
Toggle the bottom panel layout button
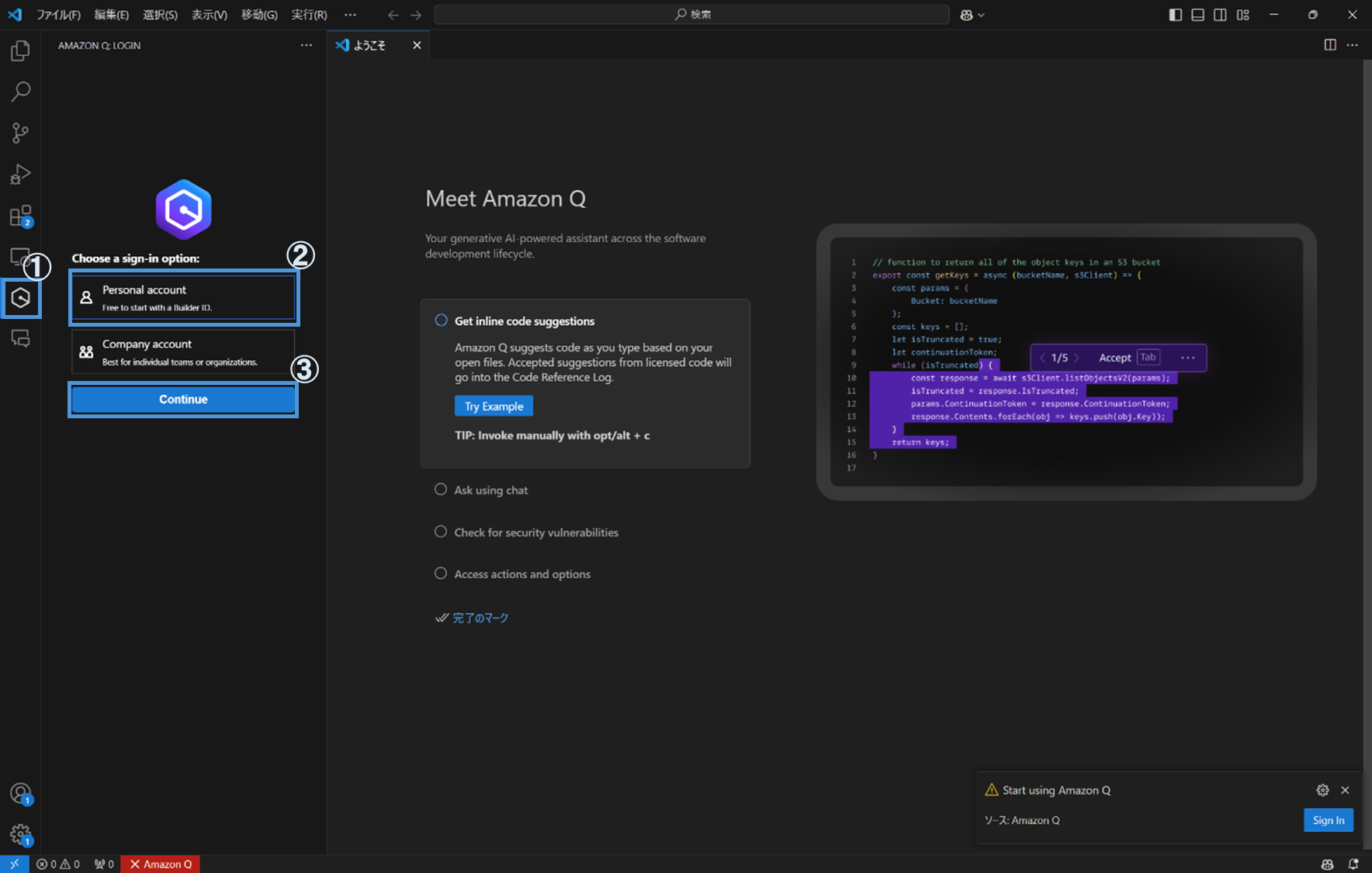pyautogui.click(x=1198, y=15)
